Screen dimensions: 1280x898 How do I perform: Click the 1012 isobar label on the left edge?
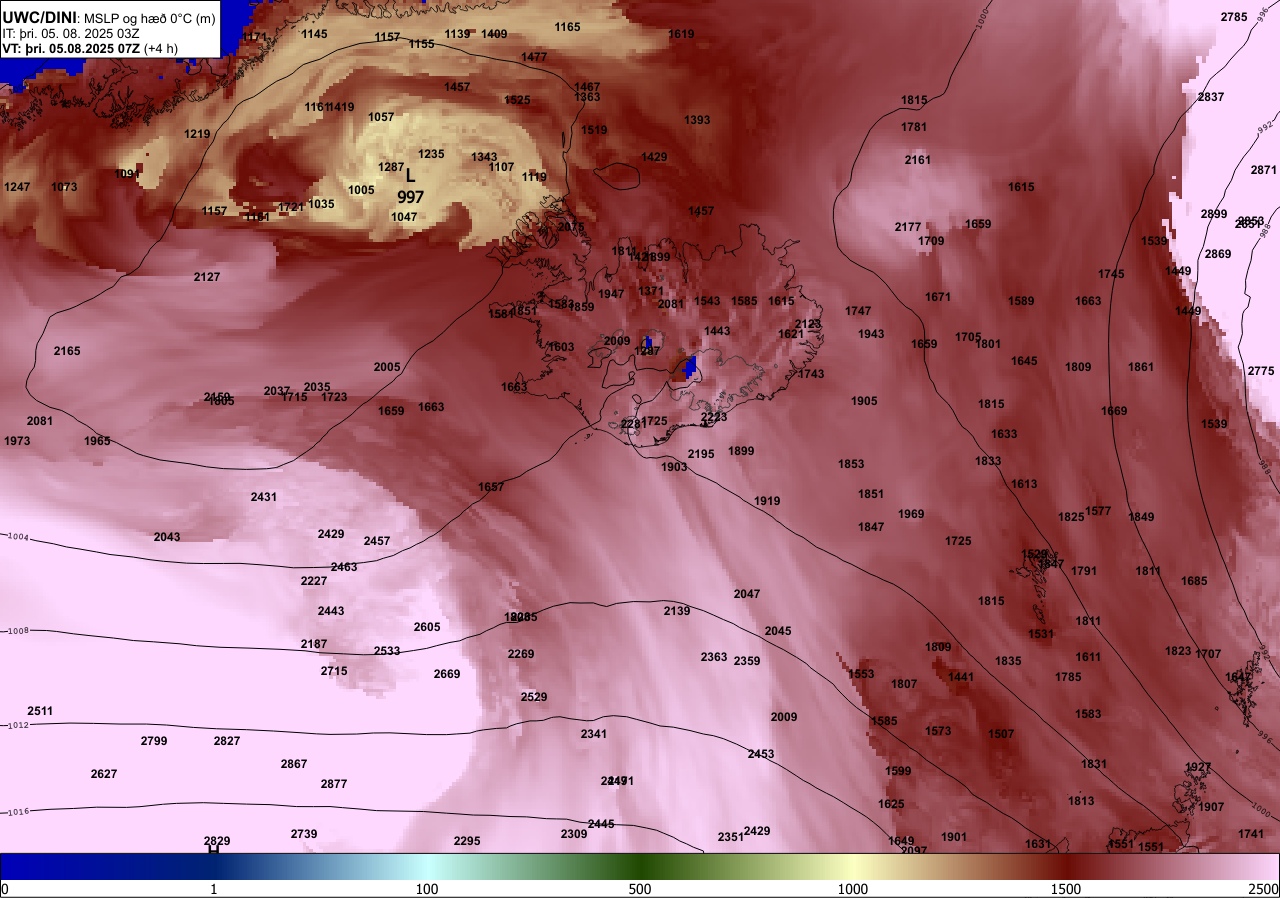click(17, 725)
